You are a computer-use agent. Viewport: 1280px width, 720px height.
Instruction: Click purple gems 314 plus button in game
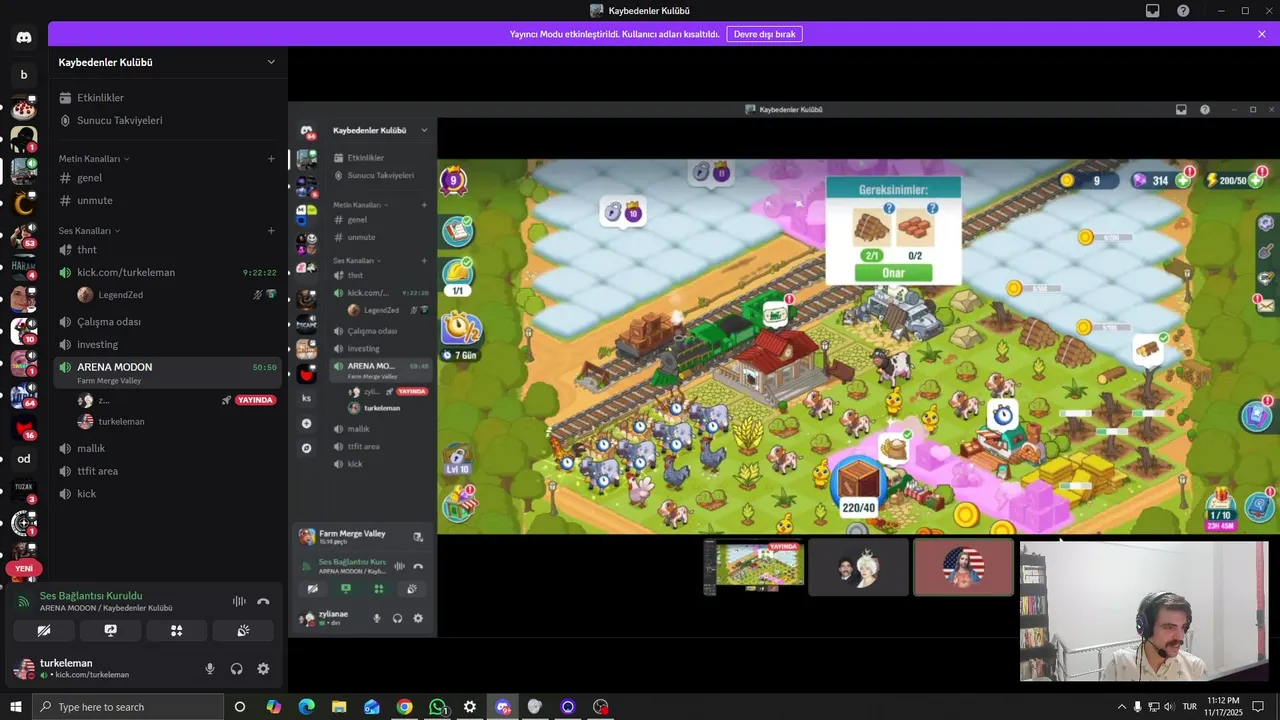point(1183,181)
